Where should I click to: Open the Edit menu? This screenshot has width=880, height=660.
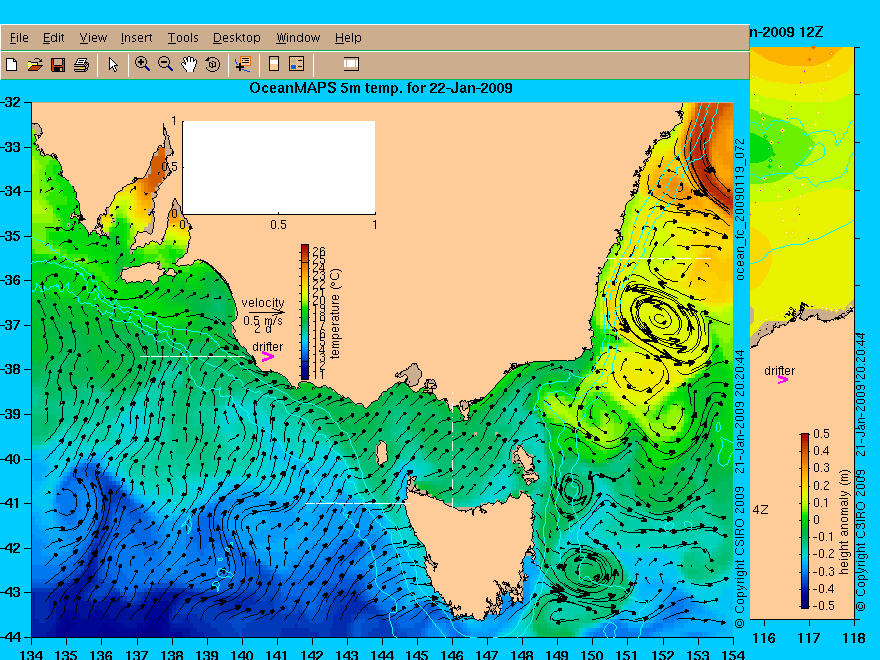click(53, 38)
